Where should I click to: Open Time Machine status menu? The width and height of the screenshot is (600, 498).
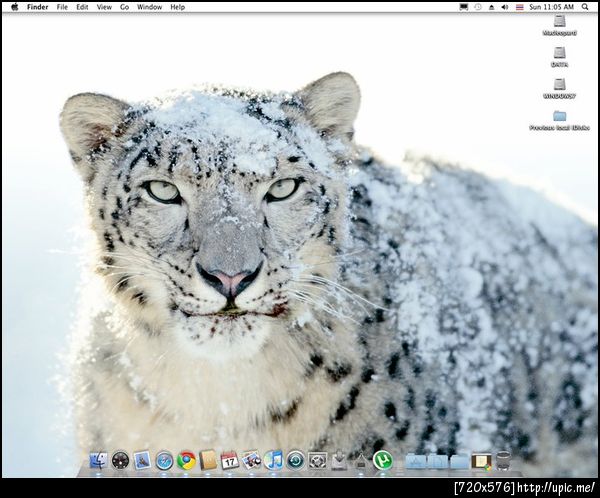click(x=478, y=7)
